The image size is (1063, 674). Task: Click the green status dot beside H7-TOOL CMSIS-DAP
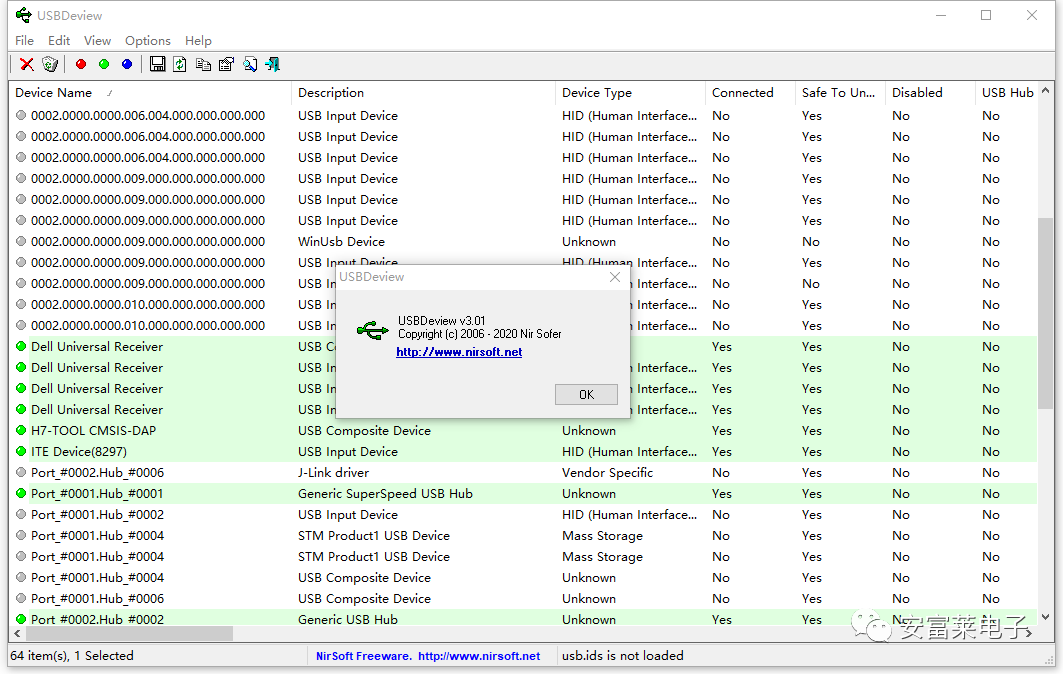[x=21, y=431]
